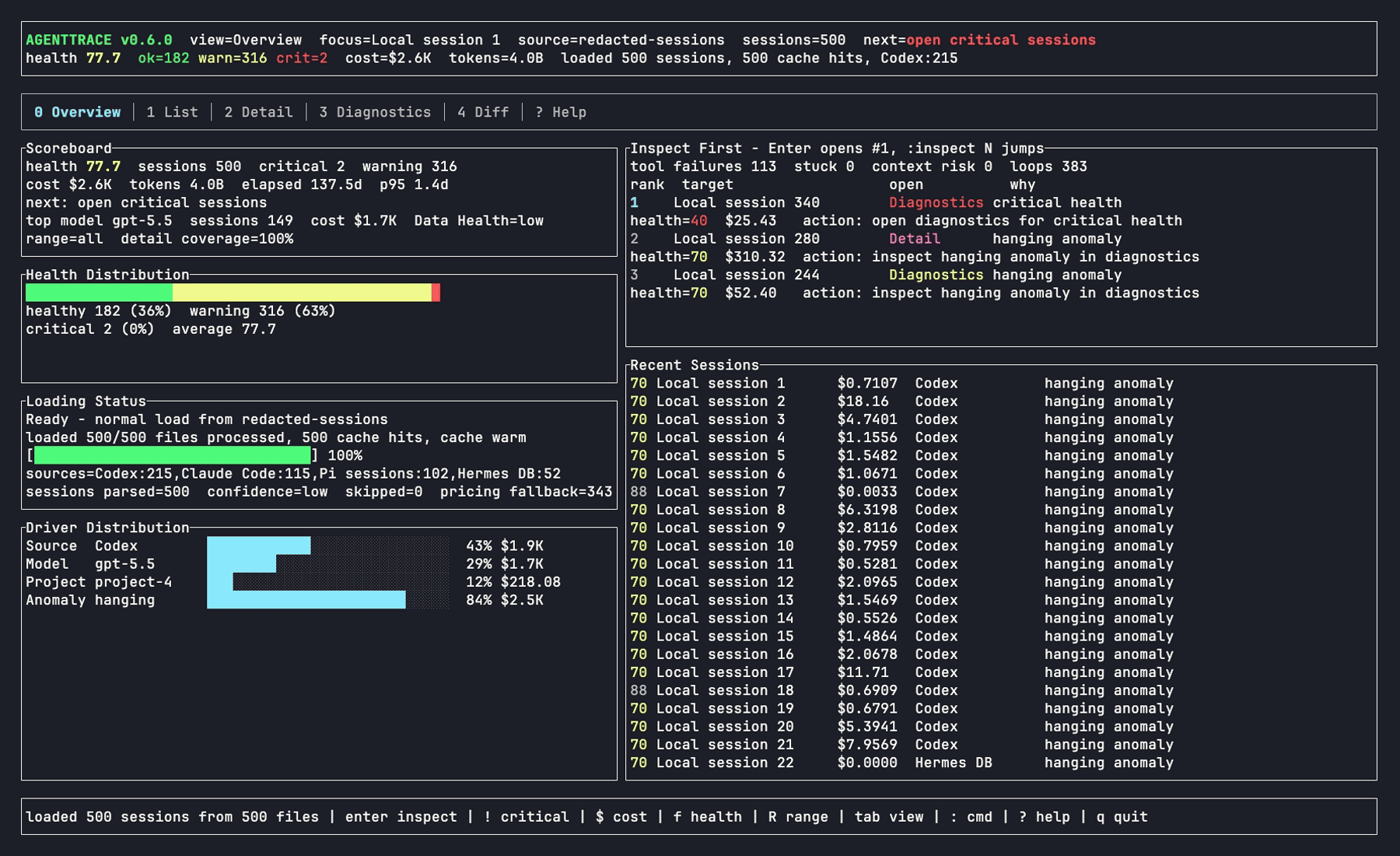This screenshot has height=856, width=1400.
Task: Click 'q quit' in status bar
Action: pos(1122,816)
